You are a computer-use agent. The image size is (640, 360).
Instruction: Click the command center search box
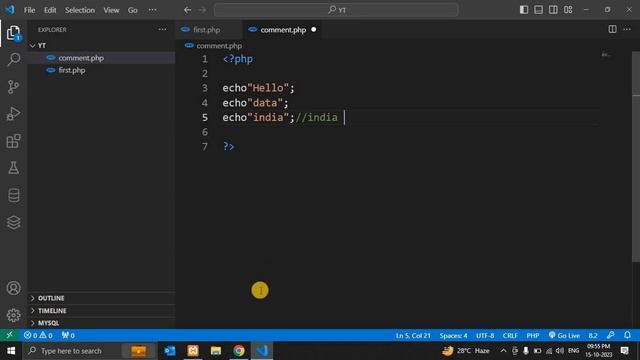336,10
